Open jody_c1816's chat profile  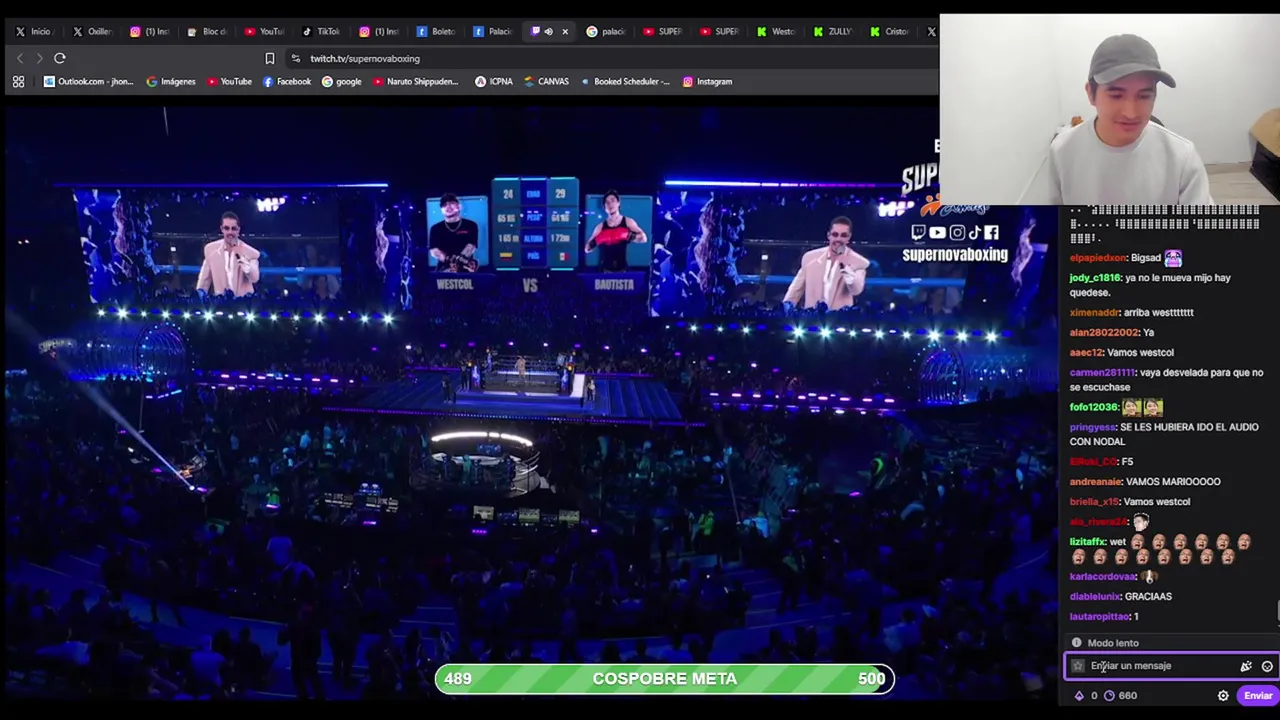[1095, 278]
